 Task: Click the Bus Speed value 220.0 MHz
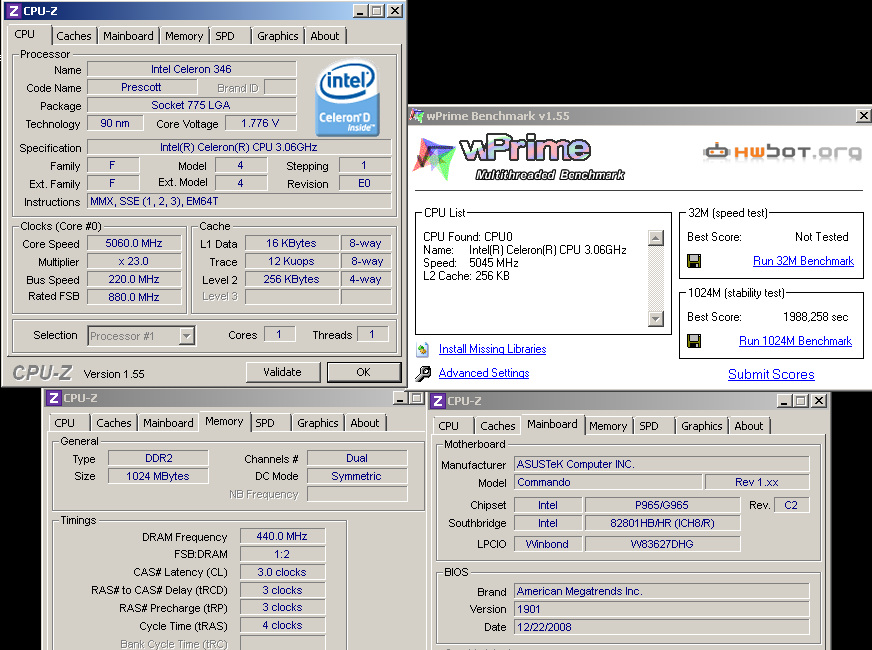[x=134, y=279]
